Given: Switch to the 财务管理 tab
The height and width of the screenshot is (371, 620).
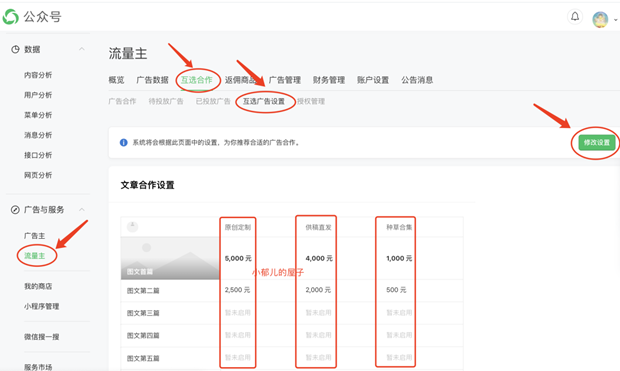Looking at the screenshot, I should (329, 80).
